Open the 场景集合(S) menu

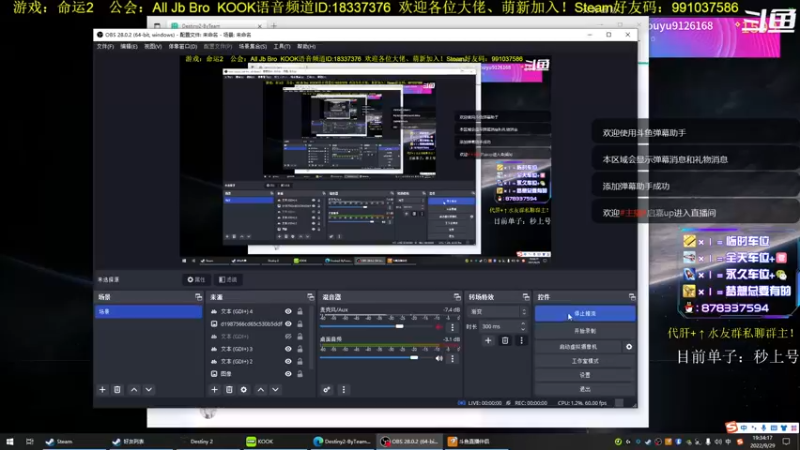tap(253, 46)
